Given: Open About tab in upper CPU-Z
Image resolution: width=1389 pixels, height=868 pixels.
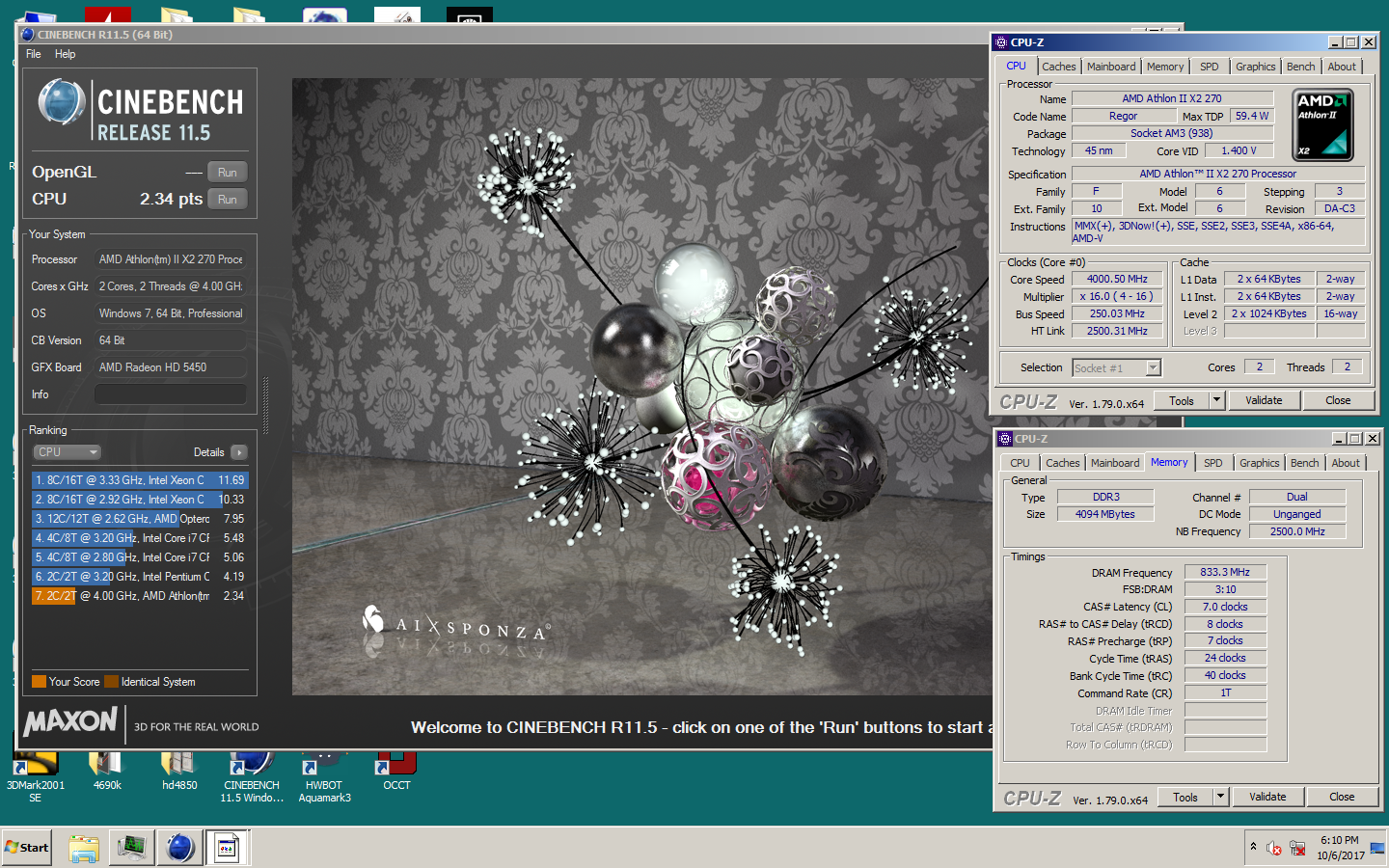Looking at the screenshot, I should [1342, 67].
